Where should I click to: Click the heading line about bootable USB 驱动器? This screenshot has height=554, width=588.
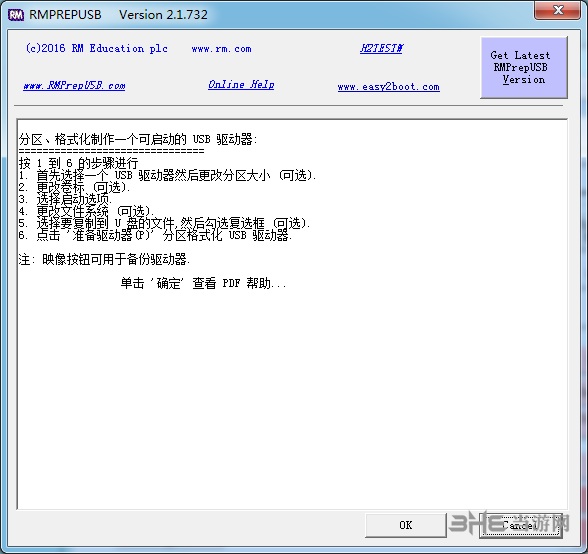click(x=138, y=140)
